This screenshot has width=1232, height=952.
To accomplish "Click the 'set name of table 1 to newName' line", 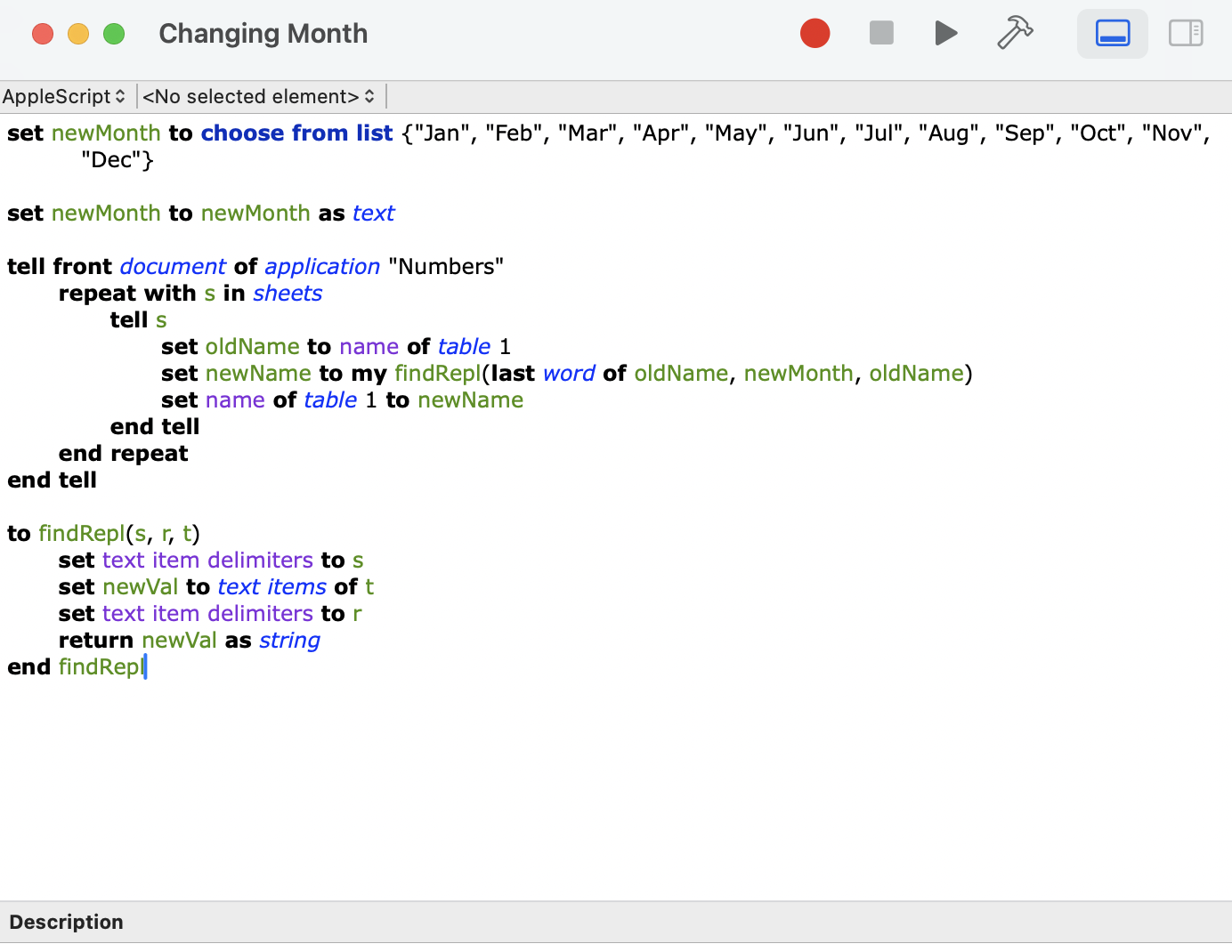I will tap(342, 400).
